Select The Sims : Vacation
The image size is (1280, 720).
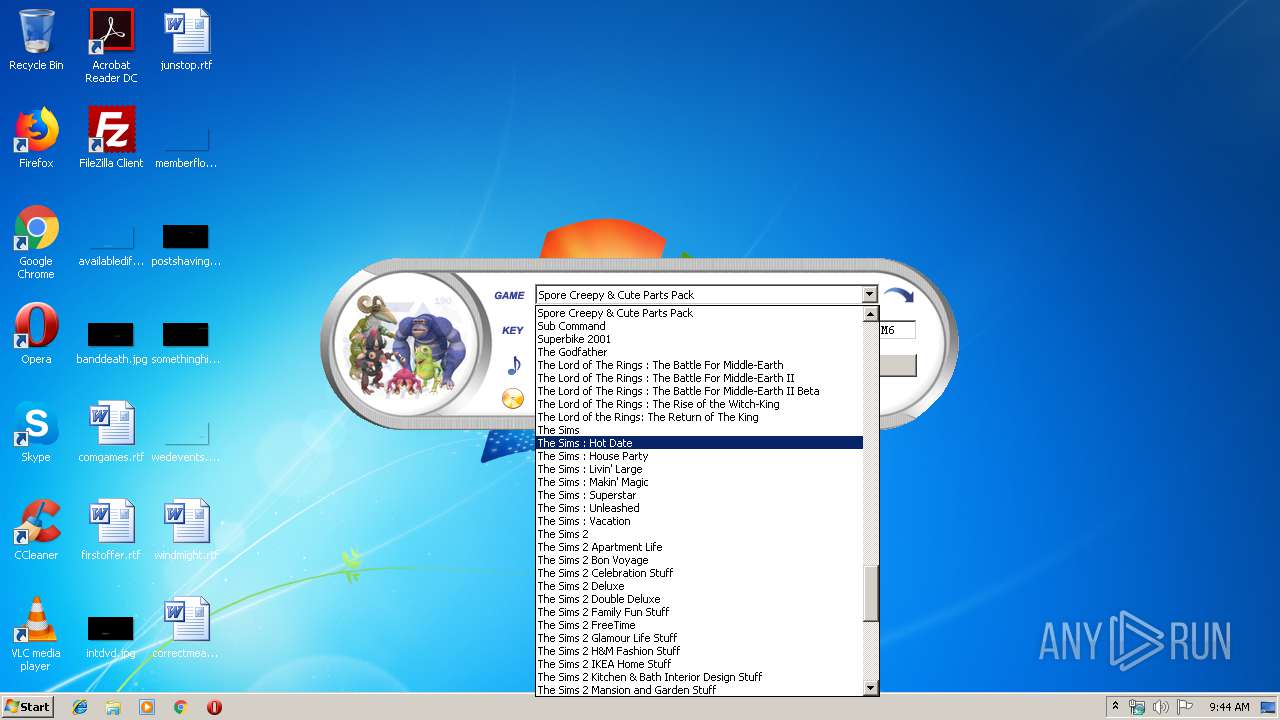coord(699,521)
